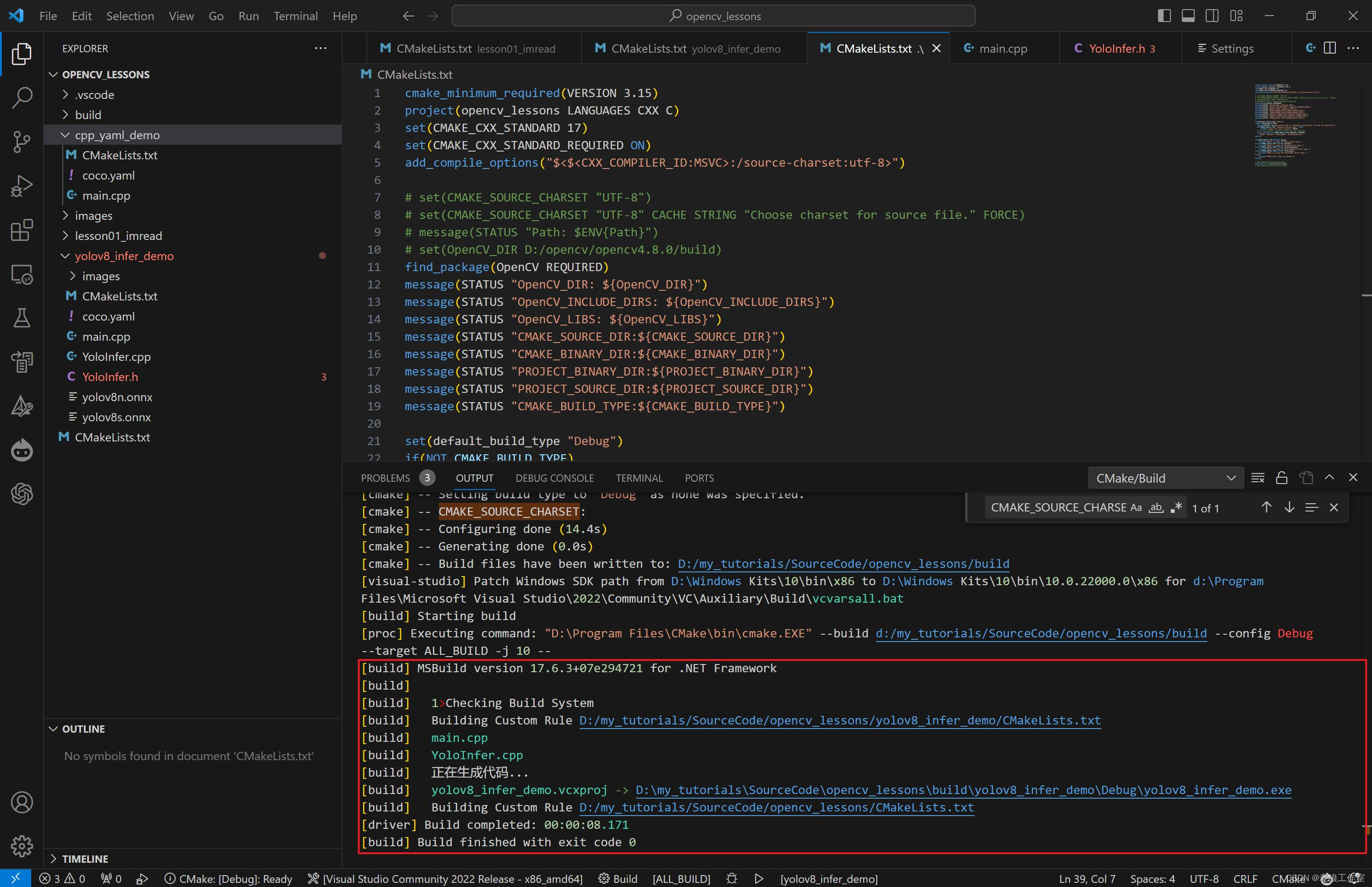Toggle Match Case in find widget

(1136, 507)
